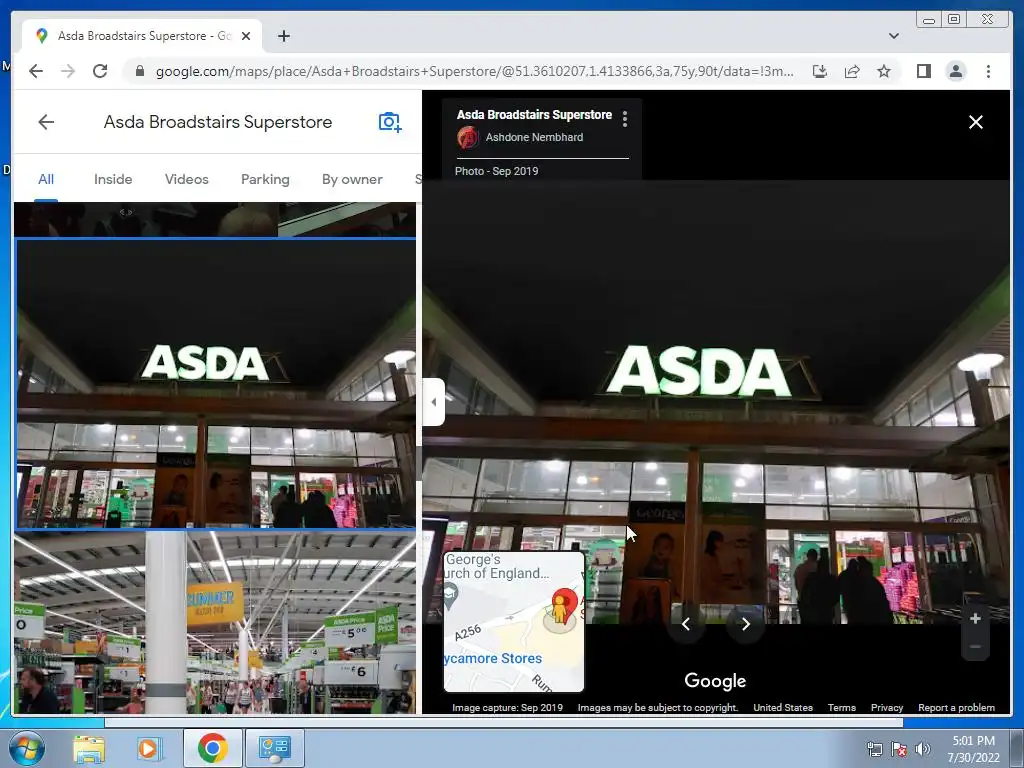Toggle the Chrome side panel icon
Viewport: 1024px width, 768px height.
click(923, 71)
